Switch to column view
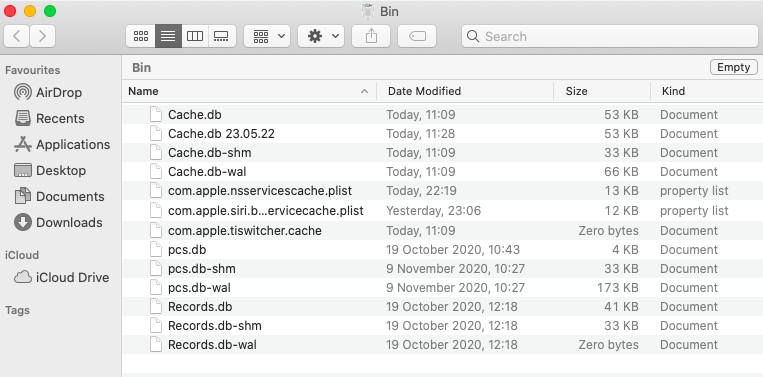This screenshot has height=377, width=763. click(195, 36)
